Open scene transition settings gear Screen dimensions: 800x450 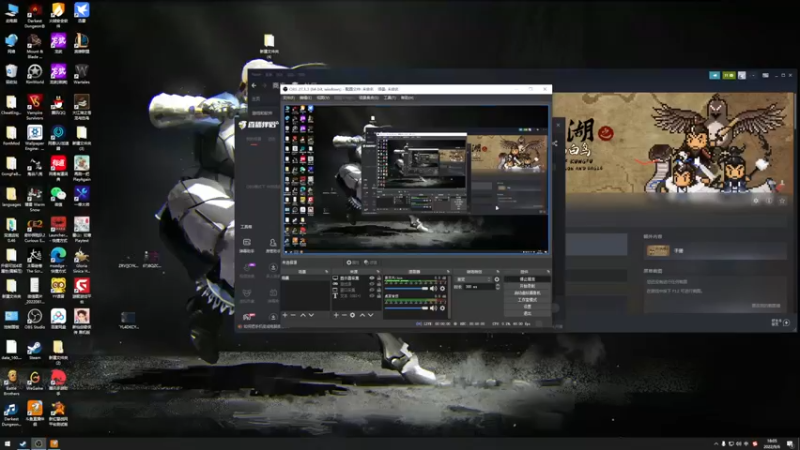coord(497,279)
